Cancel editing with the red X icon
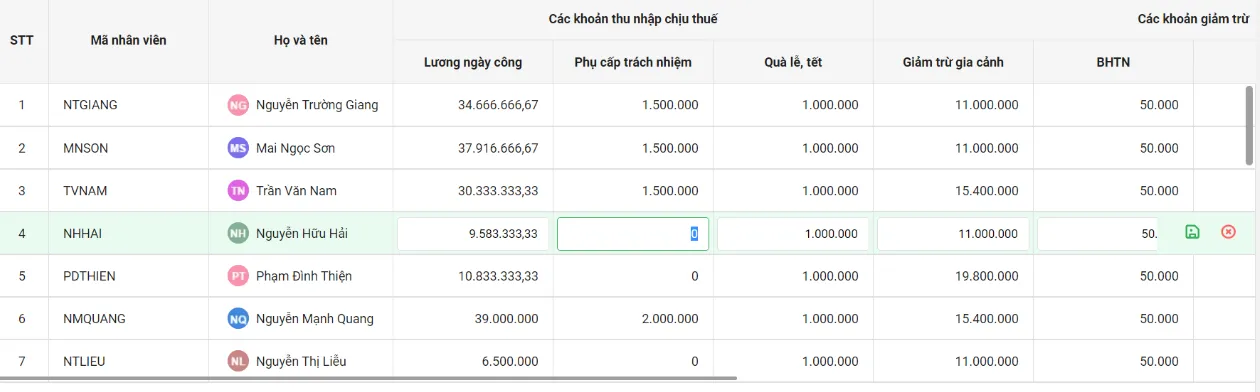The image size is (1260, 392). click(x=1228, y=232)
